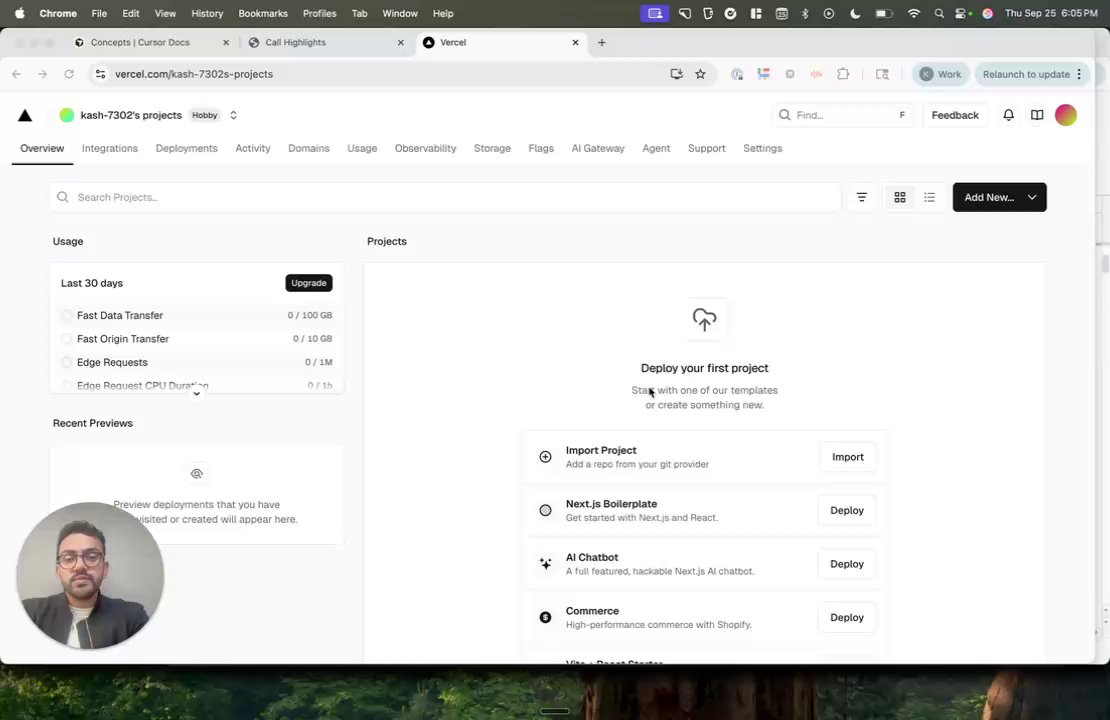
Task: Select the Edge Requests usage row
Action: click(197, 362)
